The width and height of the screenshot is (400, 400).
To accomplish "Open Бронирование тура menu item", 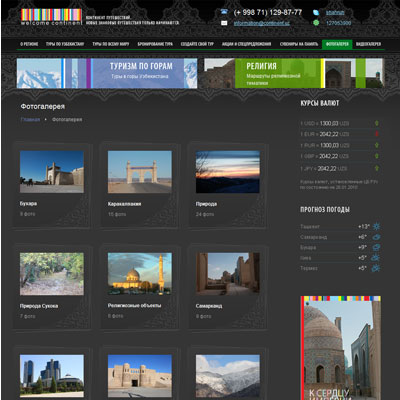I will click(x=155, y=44).
